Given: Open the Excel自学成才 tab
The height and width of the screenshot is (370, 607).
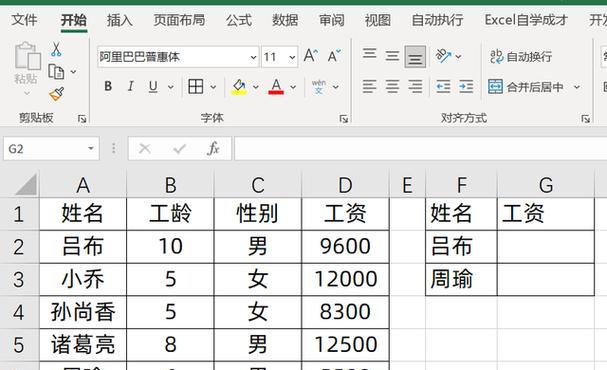Looking at the screenshot, I should point(526,20).
